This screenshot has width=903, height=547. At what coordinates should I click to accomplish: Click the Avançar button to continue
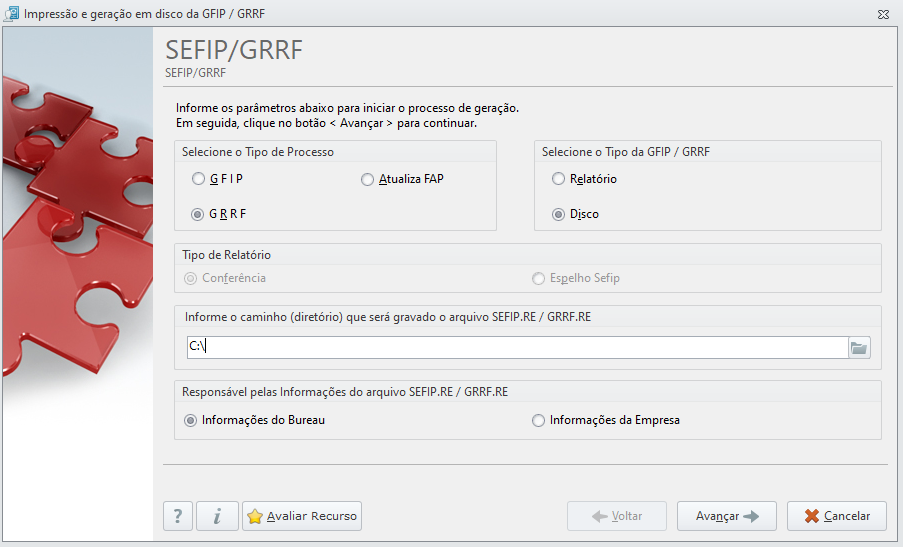click(727, 516)
